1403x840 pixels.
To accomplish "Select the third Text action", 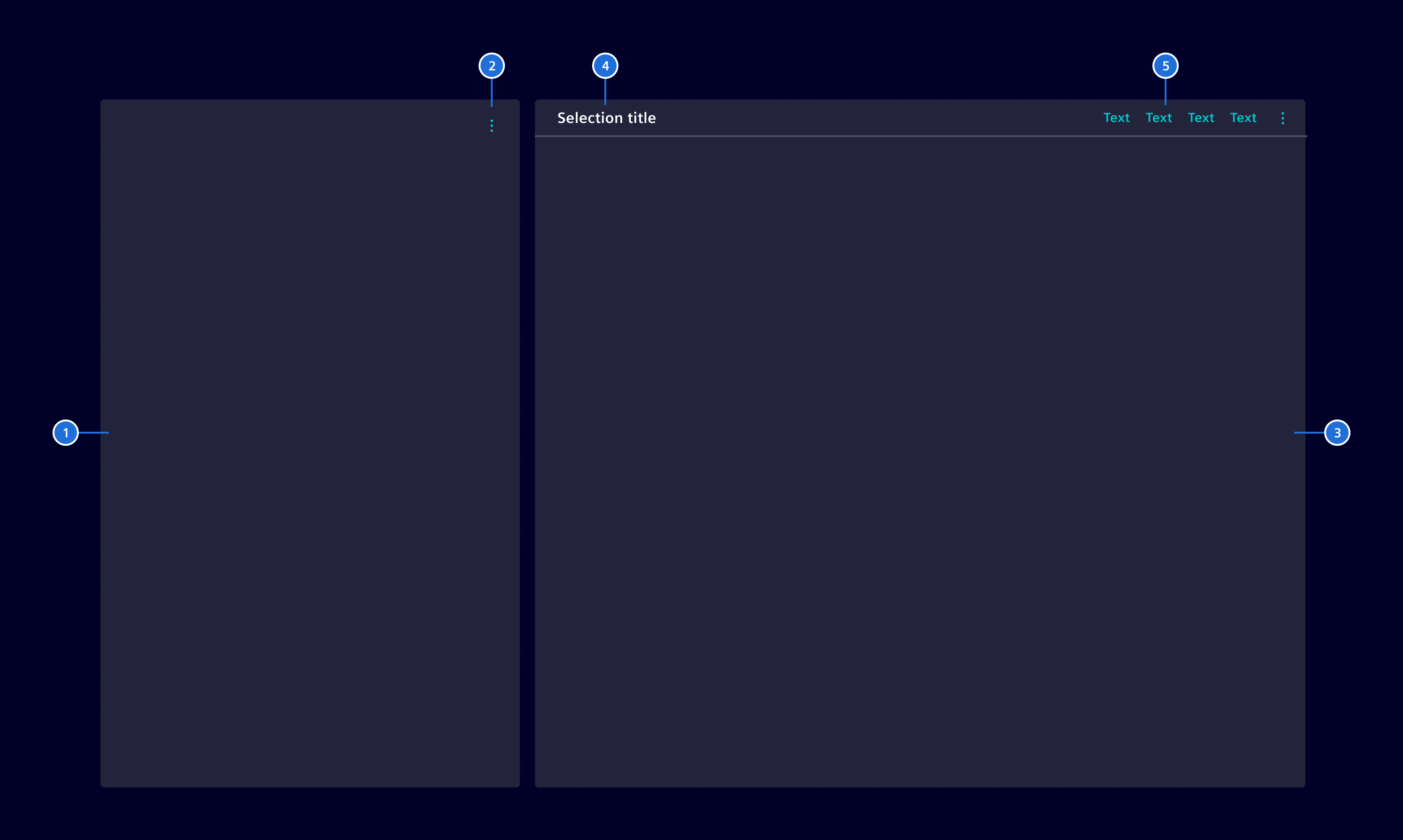I will [x=1201, y=118].
